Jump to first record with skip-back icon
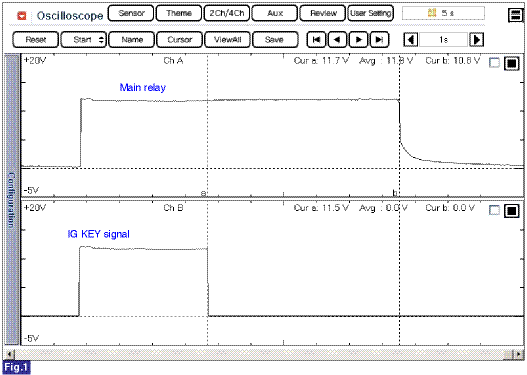527x375 pixels. tap(316, 40)
